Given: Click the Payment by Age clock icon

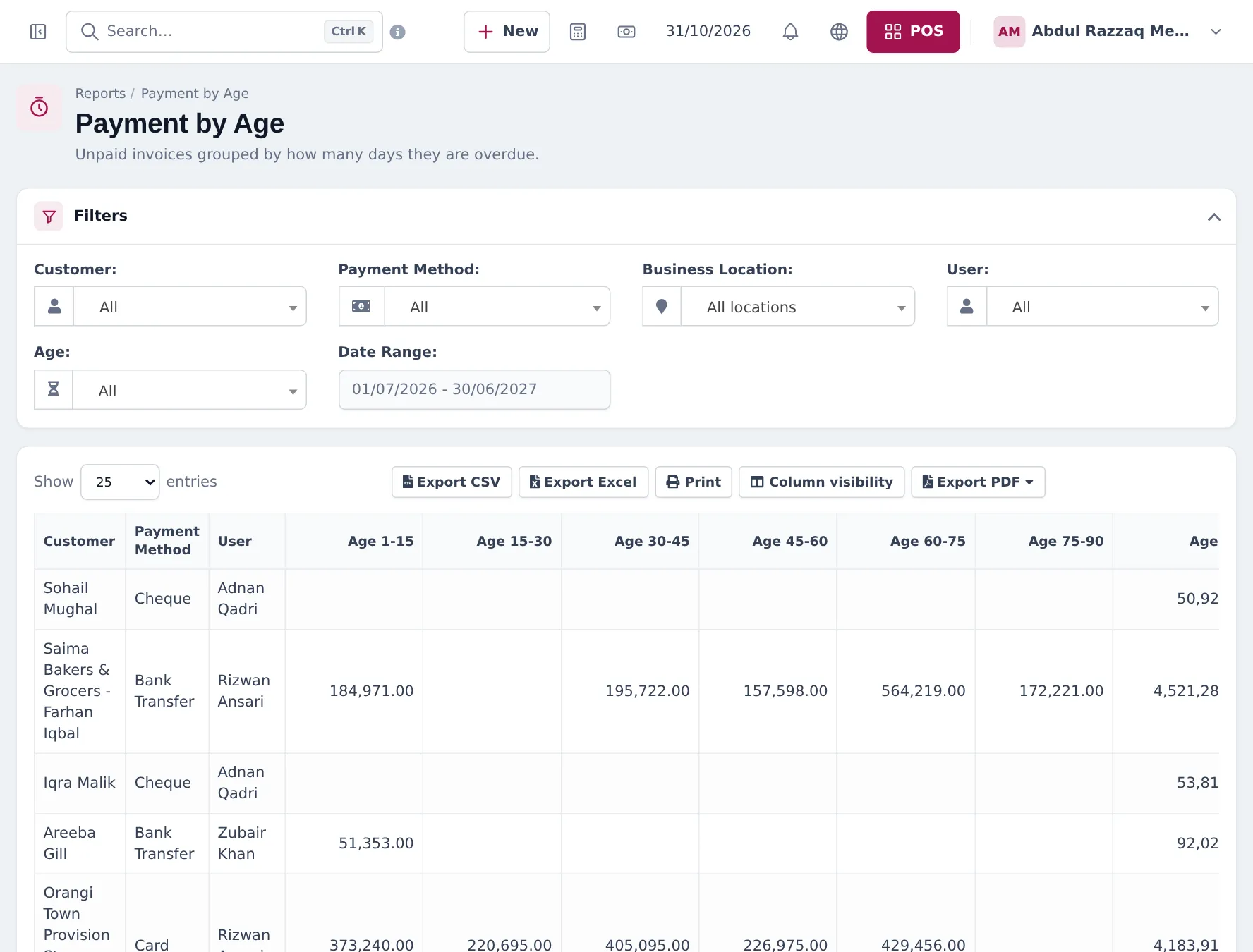Looking at the screenshot, I should (39, 107).
